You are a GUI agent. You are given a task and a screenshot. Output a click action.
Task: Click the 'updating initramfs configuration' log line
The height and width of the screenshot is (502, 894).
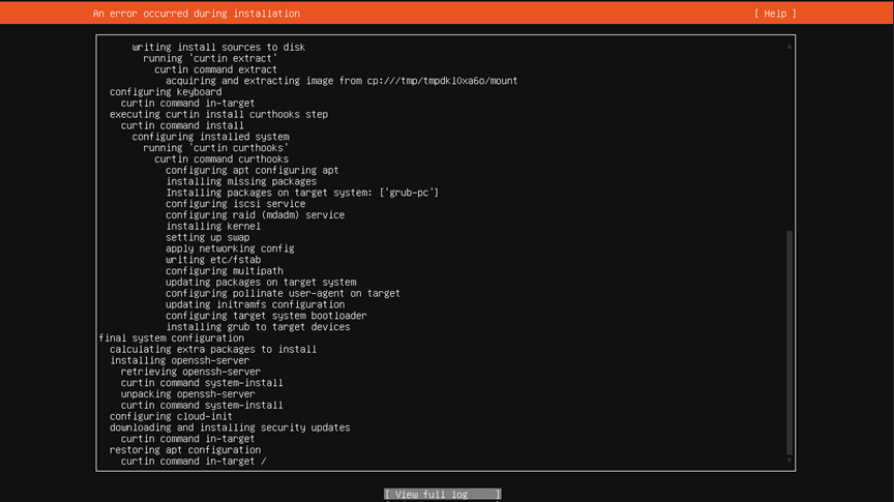click(255, 305)
